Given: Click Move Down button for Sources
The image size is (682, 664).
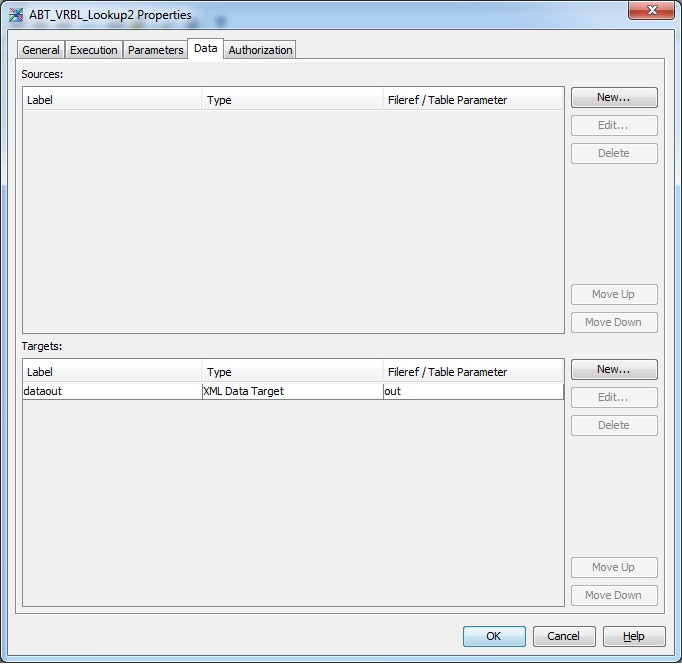Looking at the screenshot, I should coord(614,322).
